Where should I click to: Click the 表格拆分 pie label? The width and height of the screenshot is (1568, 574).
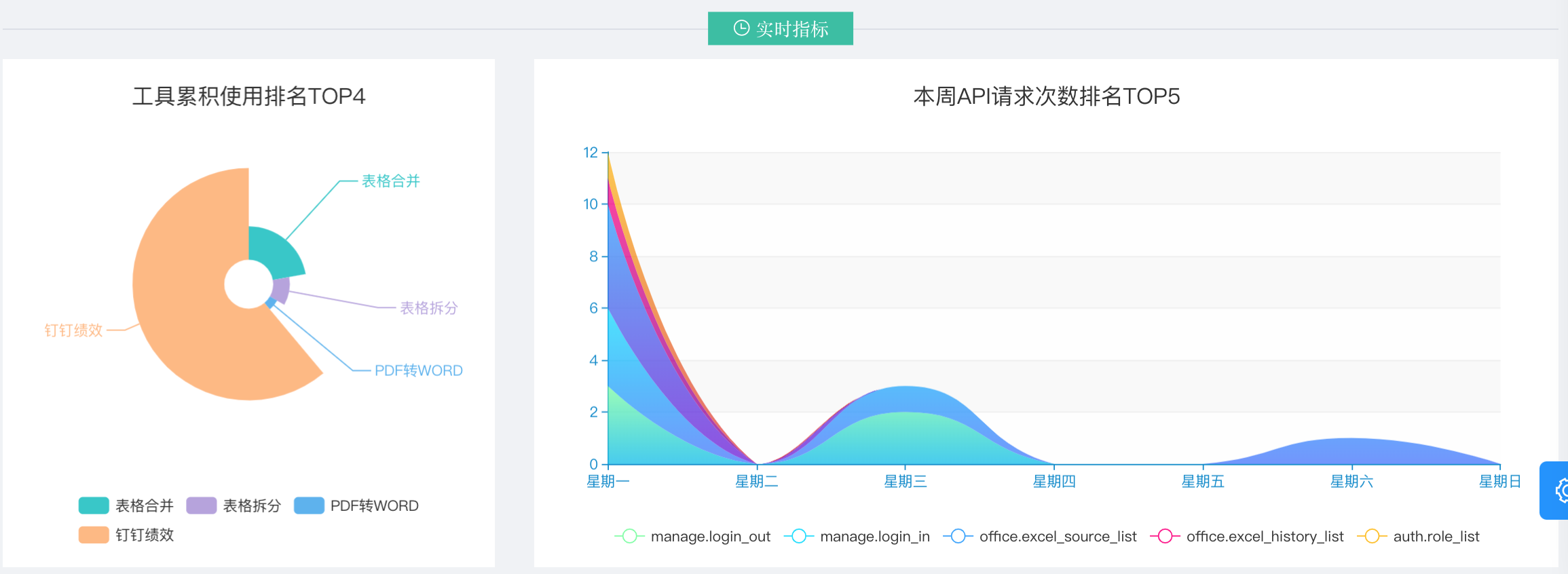pyautogui.click(x=429, y=308)
